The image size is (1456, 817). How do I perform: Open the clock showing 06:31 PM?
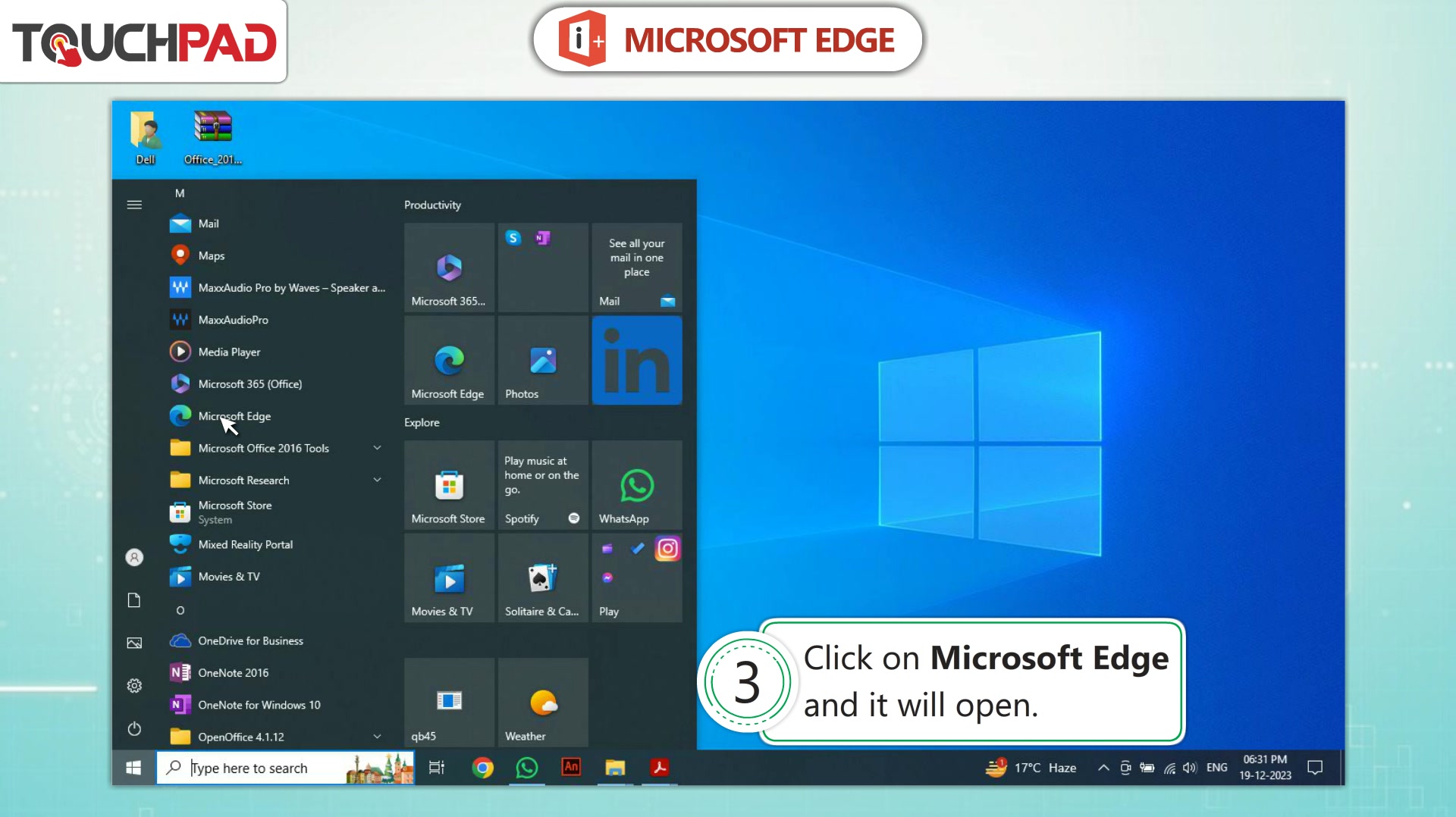coord(1265,768)
